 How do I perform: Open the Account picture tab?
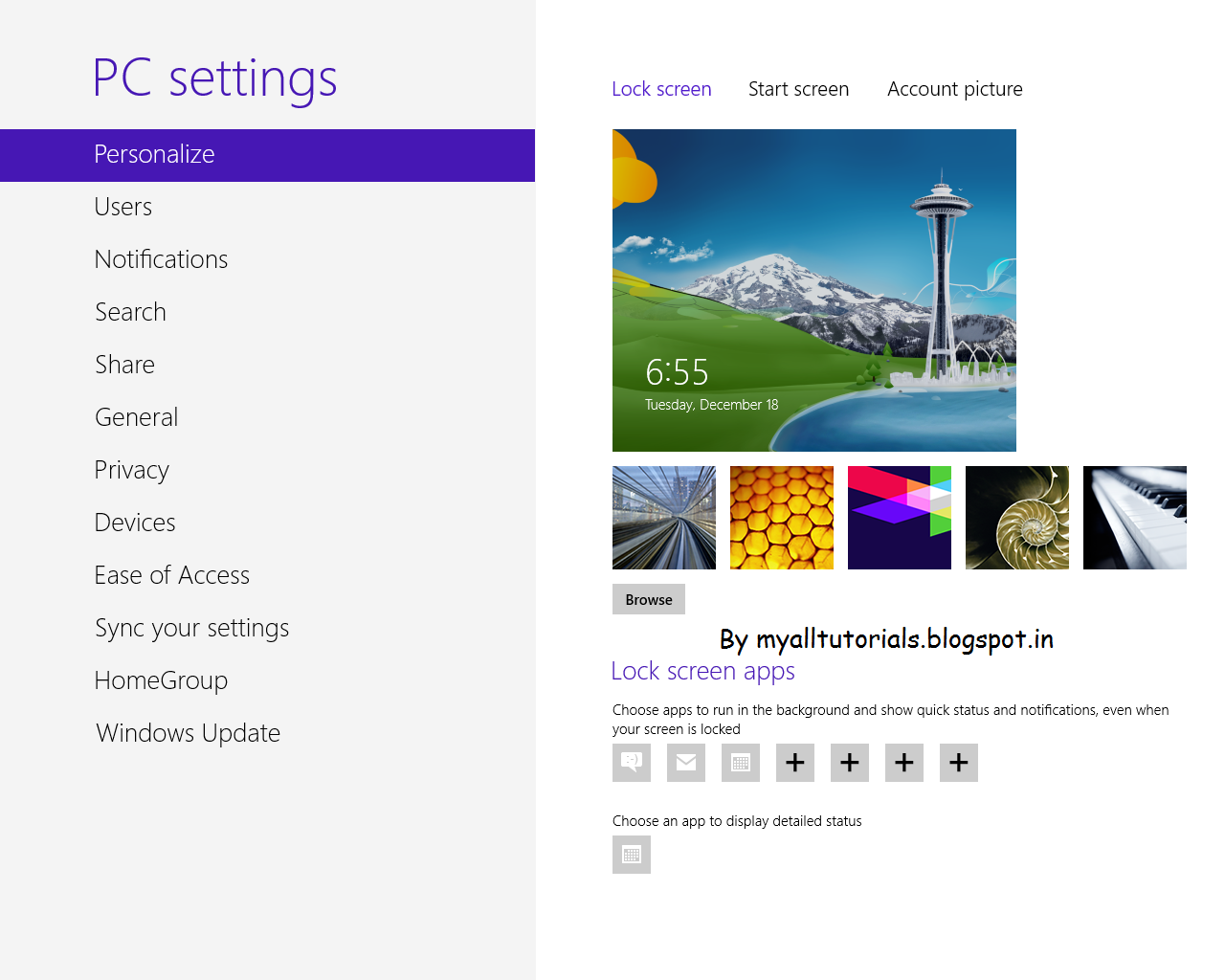[x=954, y=88]
